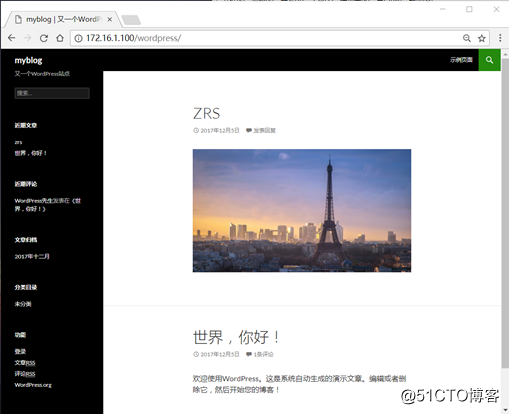This screenshot has width=509, height=414.
Task: Close the myblog browser tab
Action: pos(109,20)
